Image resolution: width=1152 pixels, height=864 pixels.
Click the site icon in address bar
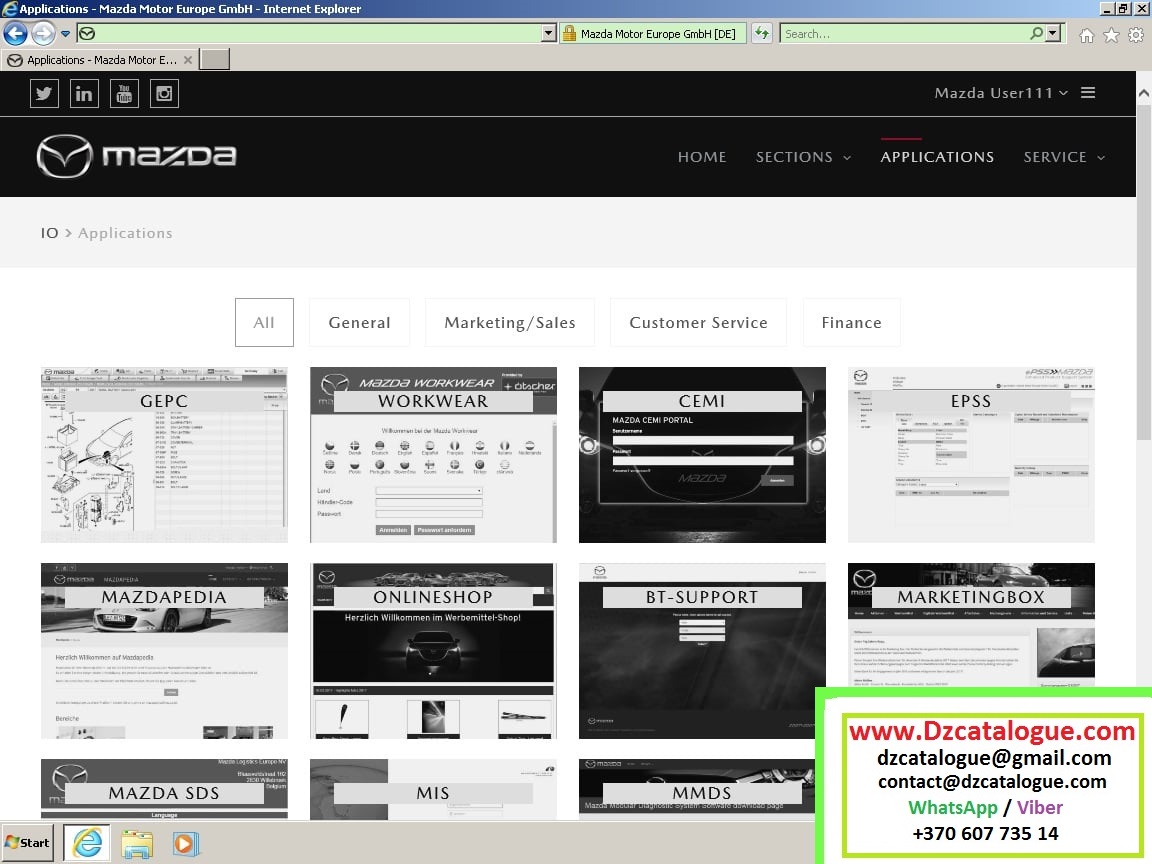point(87,34)
